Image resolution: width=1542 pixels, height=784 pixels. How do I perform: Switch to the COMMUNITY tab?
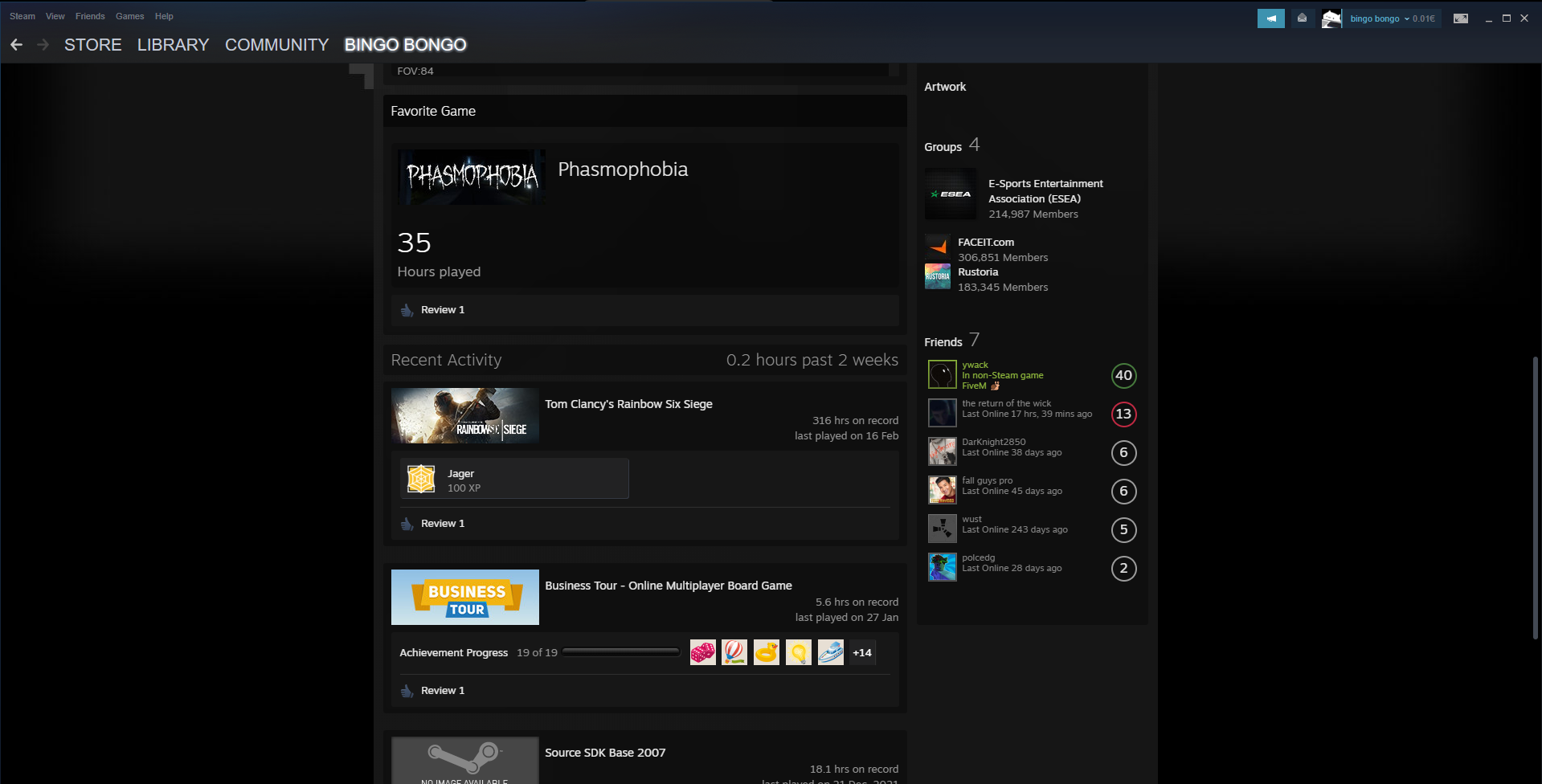point(276,45)
